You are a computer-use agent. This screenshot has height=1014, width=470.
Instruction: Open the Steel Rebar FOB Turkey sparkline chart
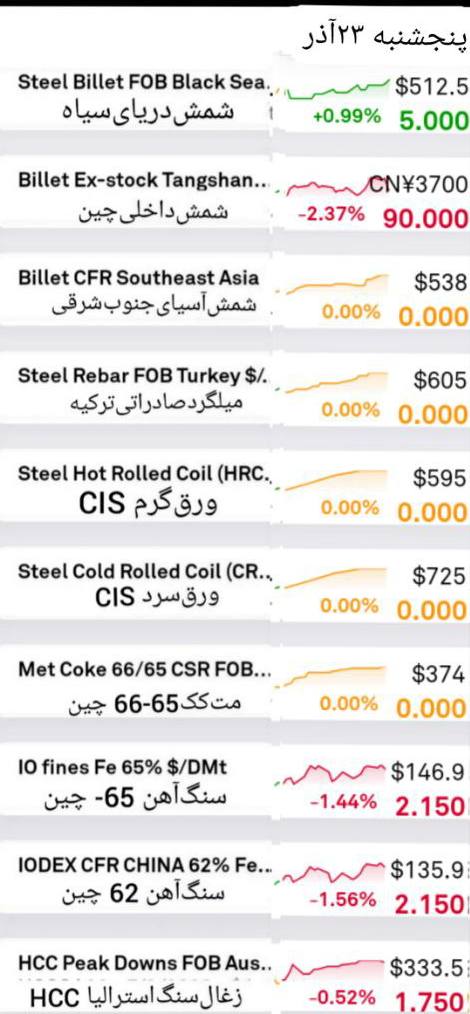(337, 382)
